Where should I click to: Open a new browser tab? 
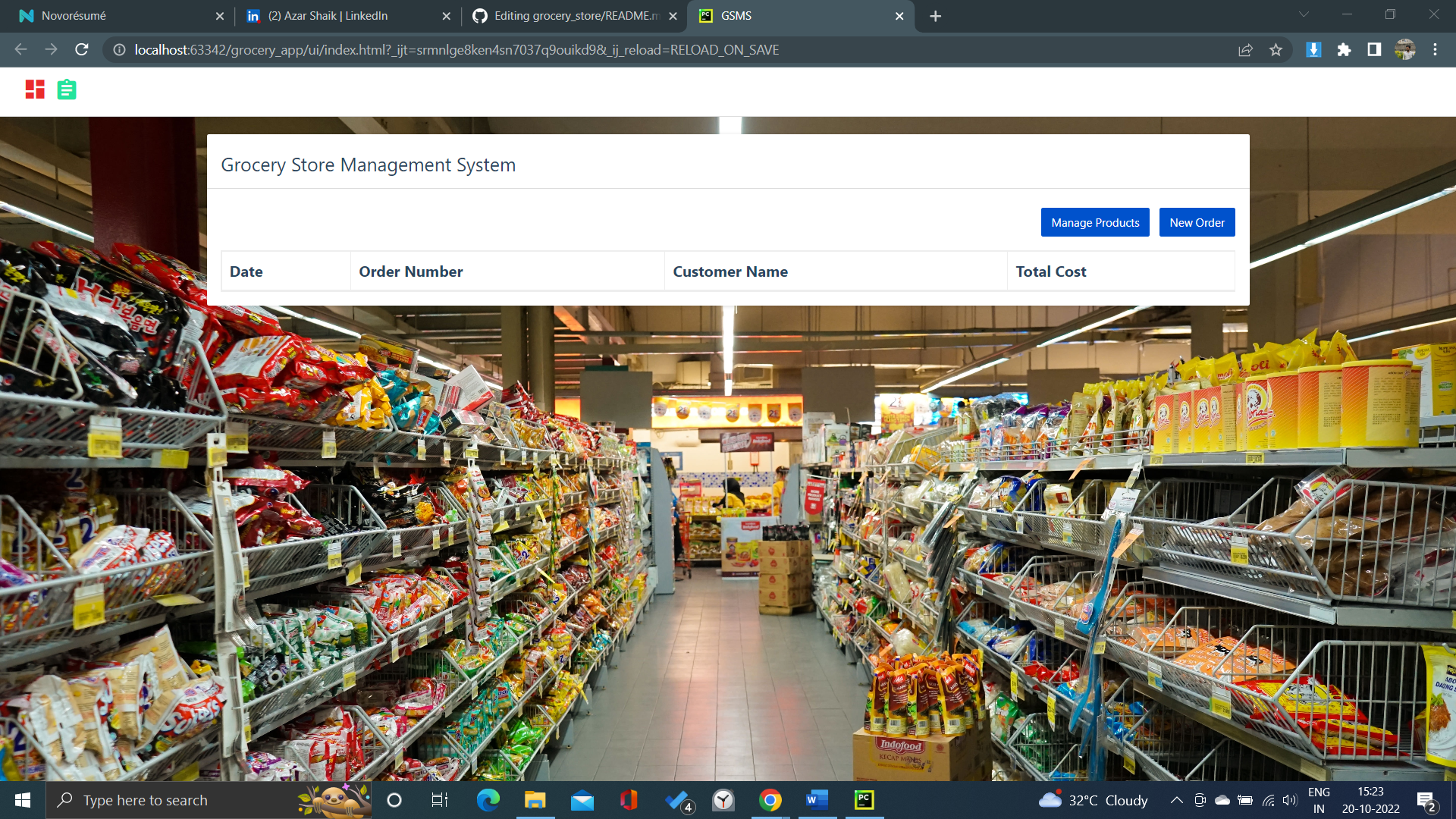pos(936,16)
